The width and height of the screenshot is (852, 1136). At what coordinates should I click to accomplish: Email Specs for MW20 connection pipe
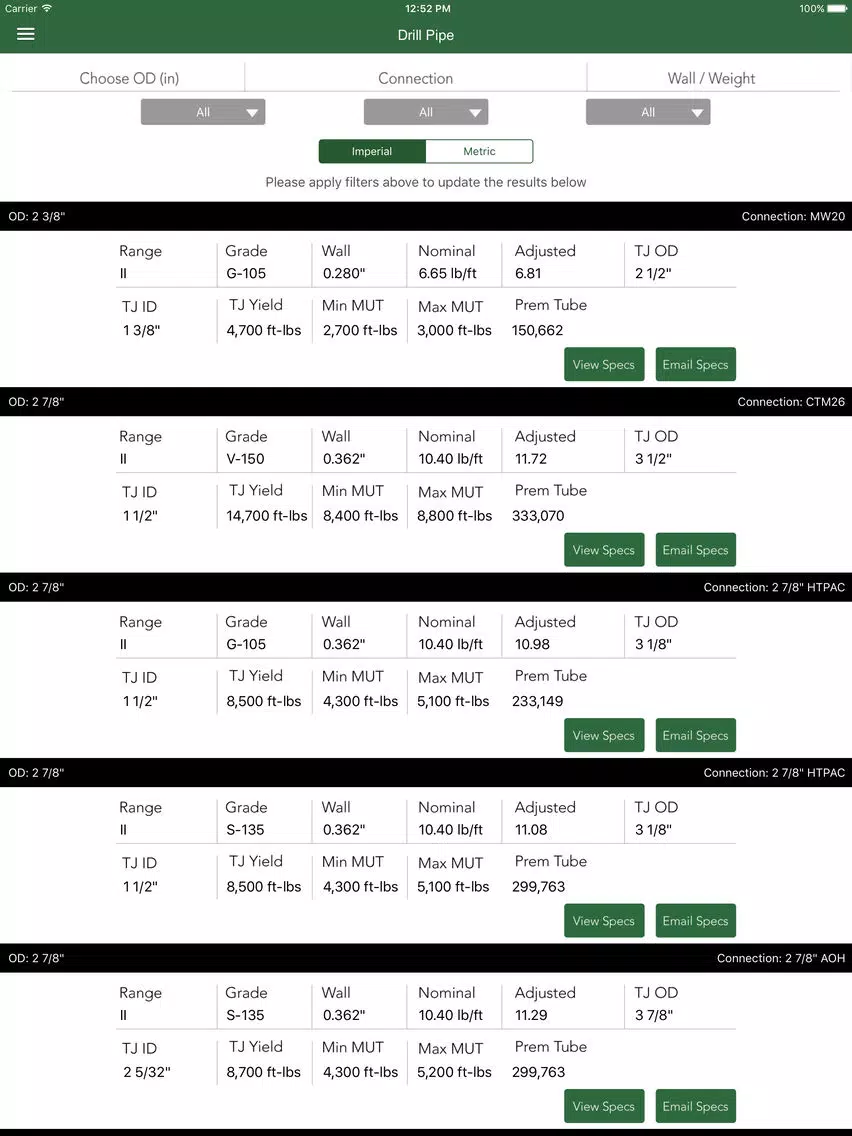coord(696,364)
